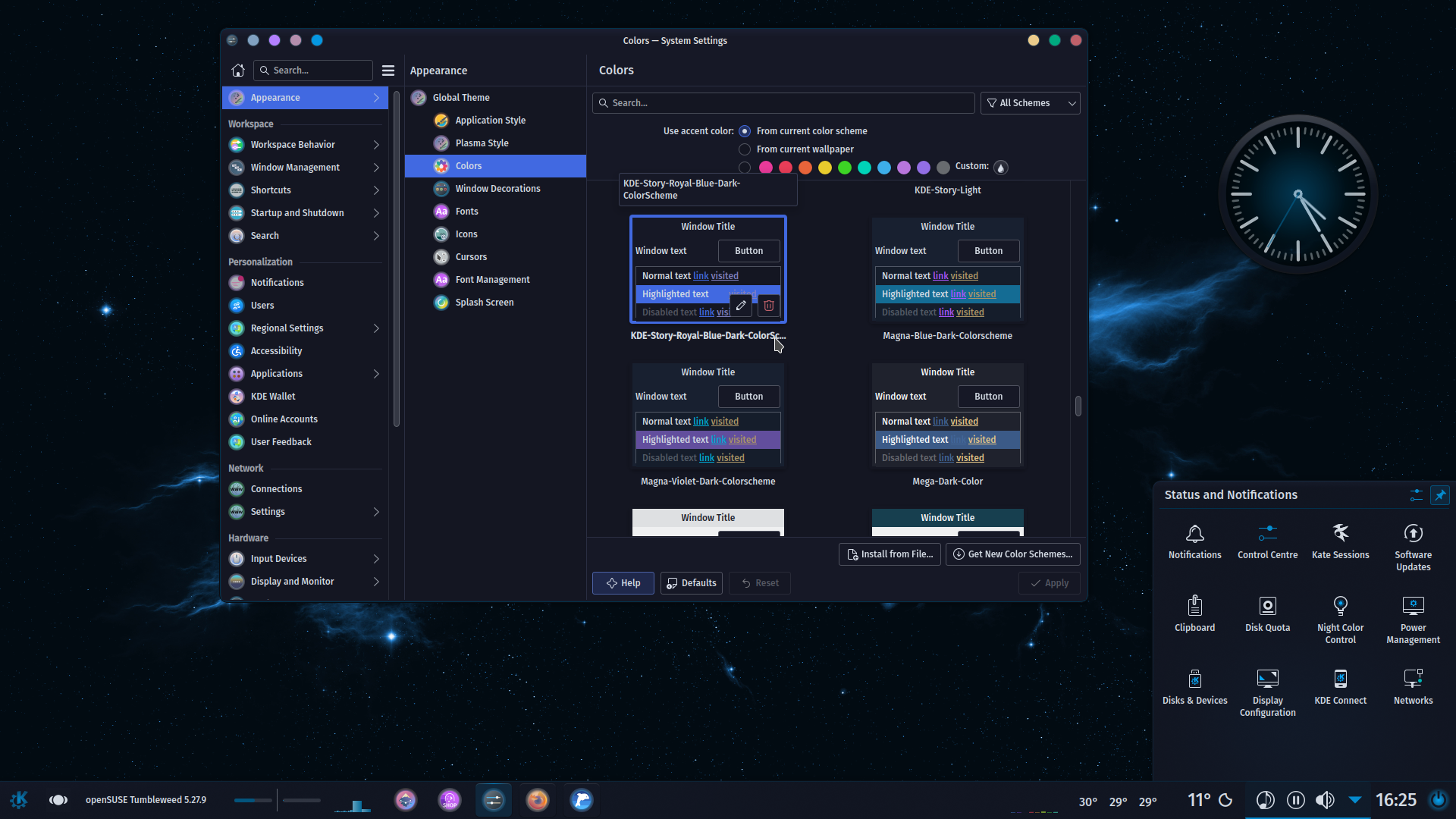Click the System Settings taskbar icon

tap(494, 800)
